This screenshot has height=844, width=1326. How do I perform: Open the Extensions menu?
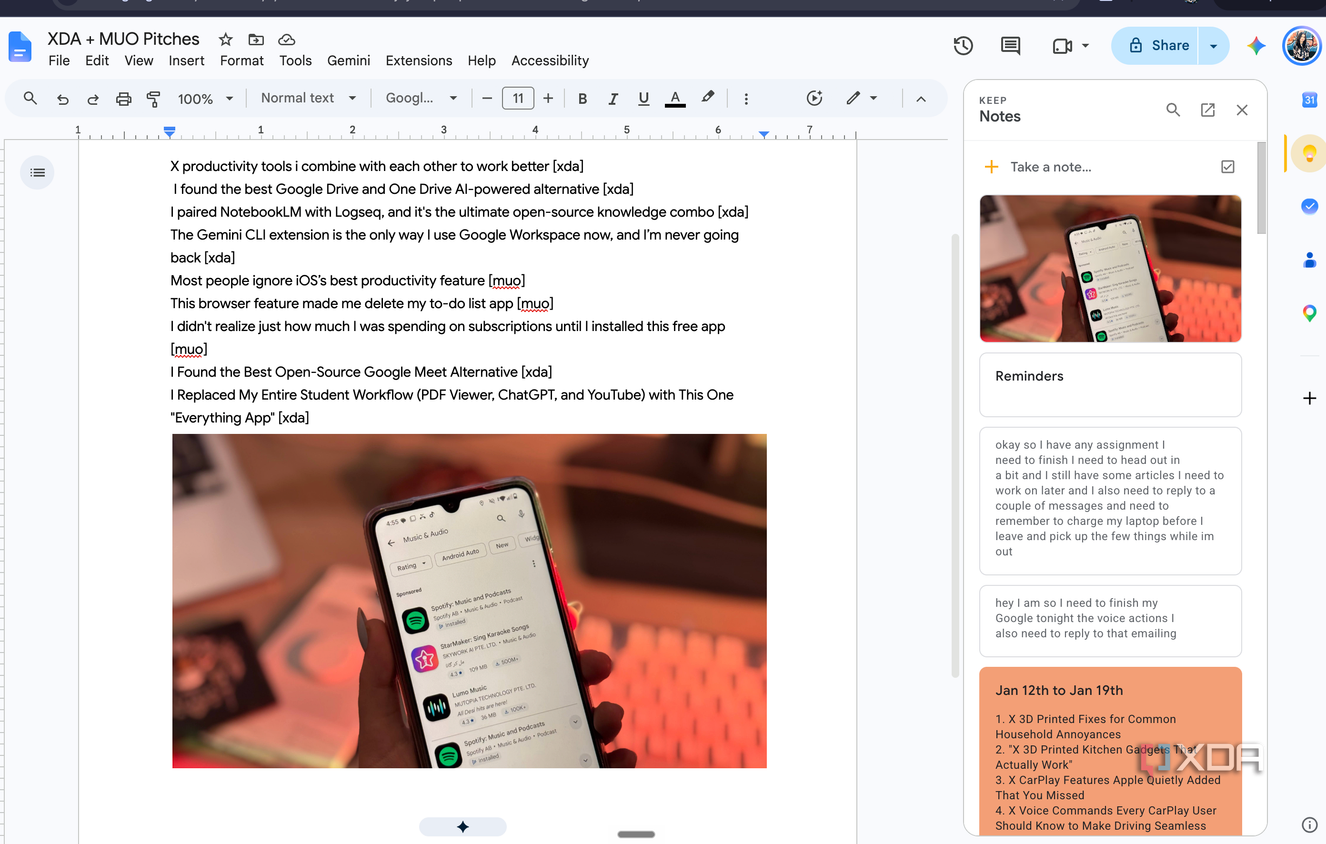(x=419, y=61)
